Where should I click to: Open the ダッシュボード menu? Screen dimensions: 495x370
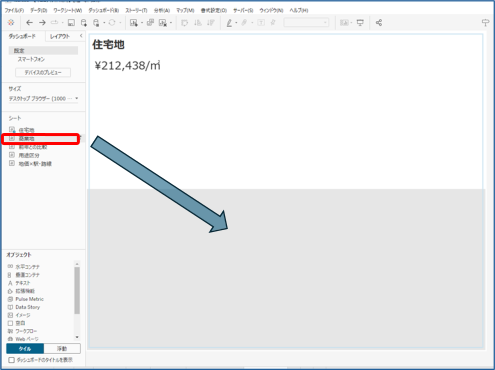click(x=103, y=10)
